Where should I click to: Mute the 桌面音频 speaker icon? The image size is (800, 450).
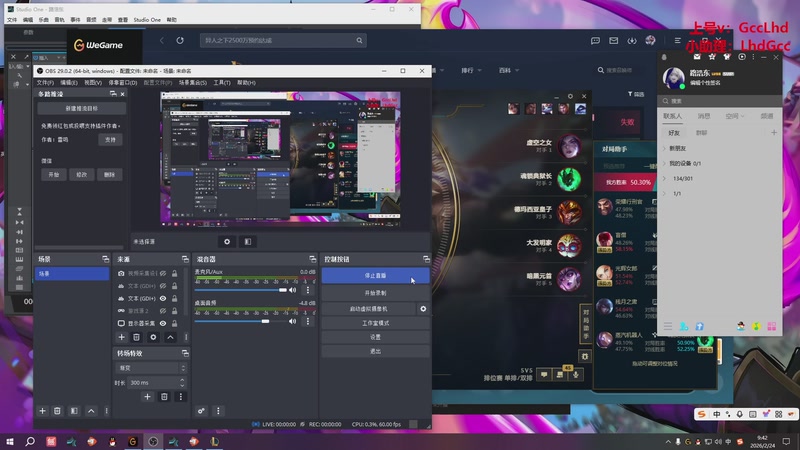(x=292, y=321)
